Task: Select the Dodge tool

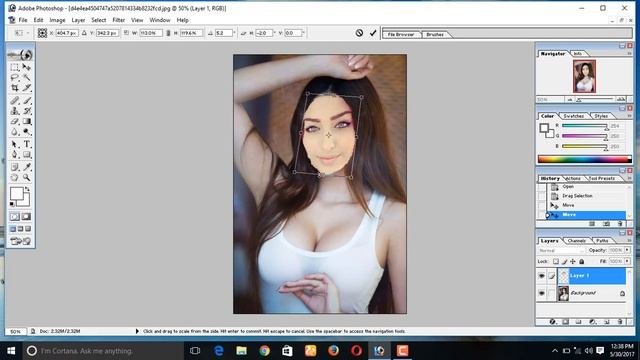Action: tap(27, 132)
